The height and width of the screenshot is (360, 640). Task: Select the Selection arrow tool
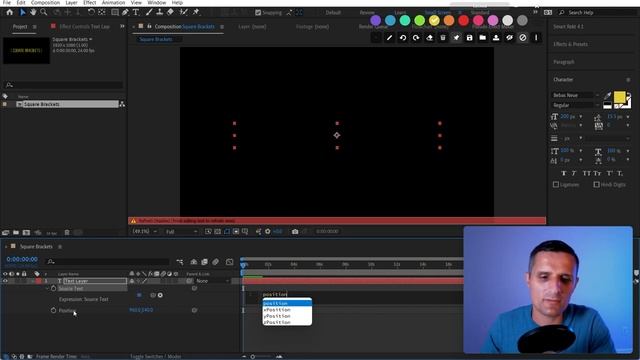[x=23, y=12]
